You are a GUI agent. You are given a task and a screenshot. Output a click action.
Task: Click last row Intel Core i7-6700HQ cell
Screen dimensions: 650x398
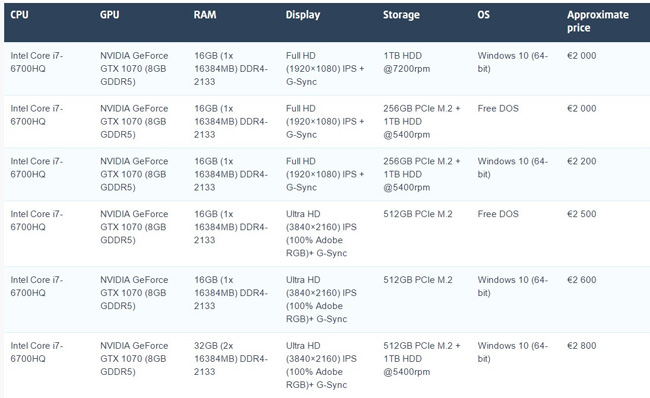pyautogui.click(x=36, y=352)
